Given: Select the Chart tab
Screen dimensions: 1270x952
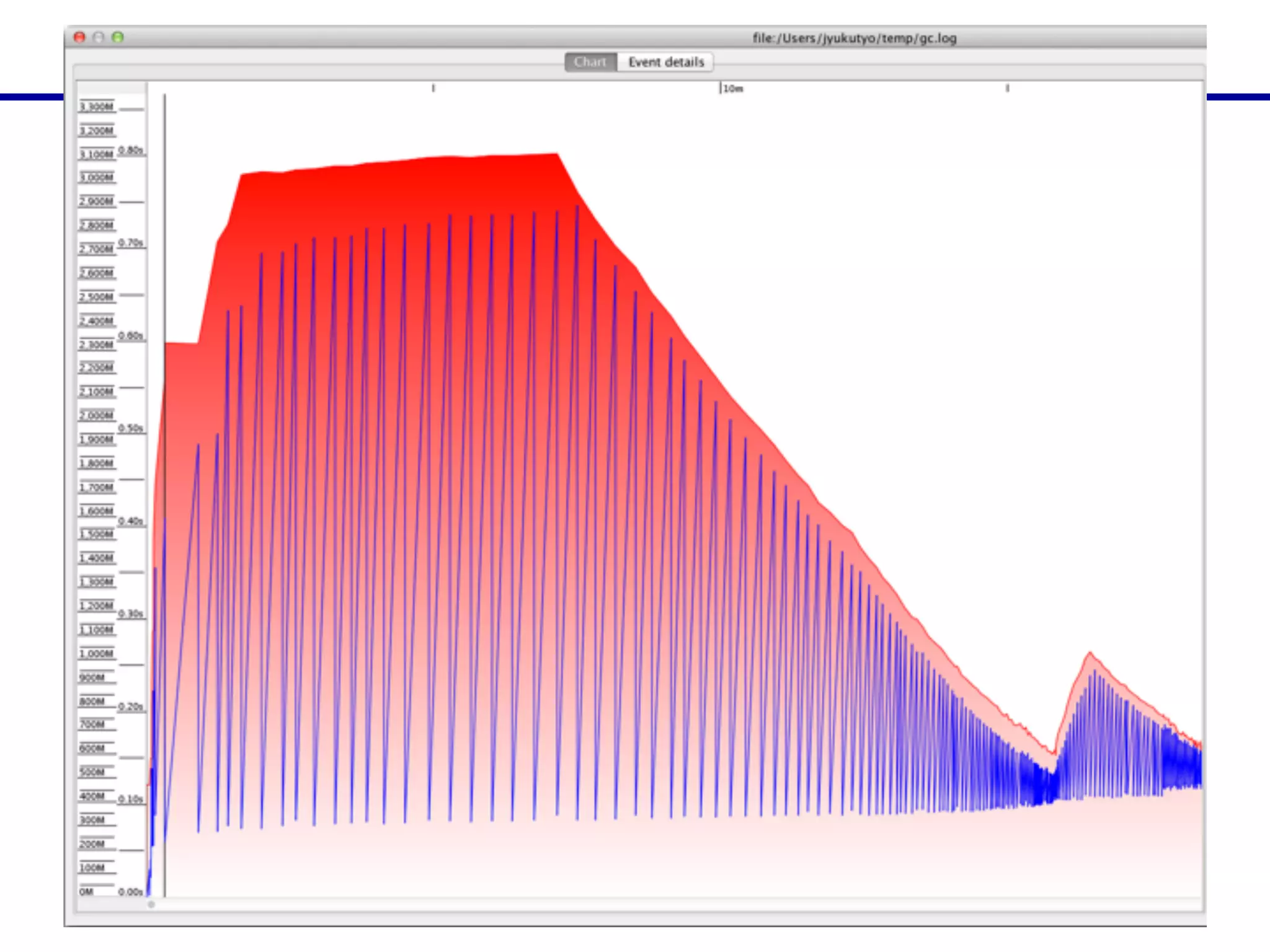Looking at the screenshot, I should pos(590,62).
